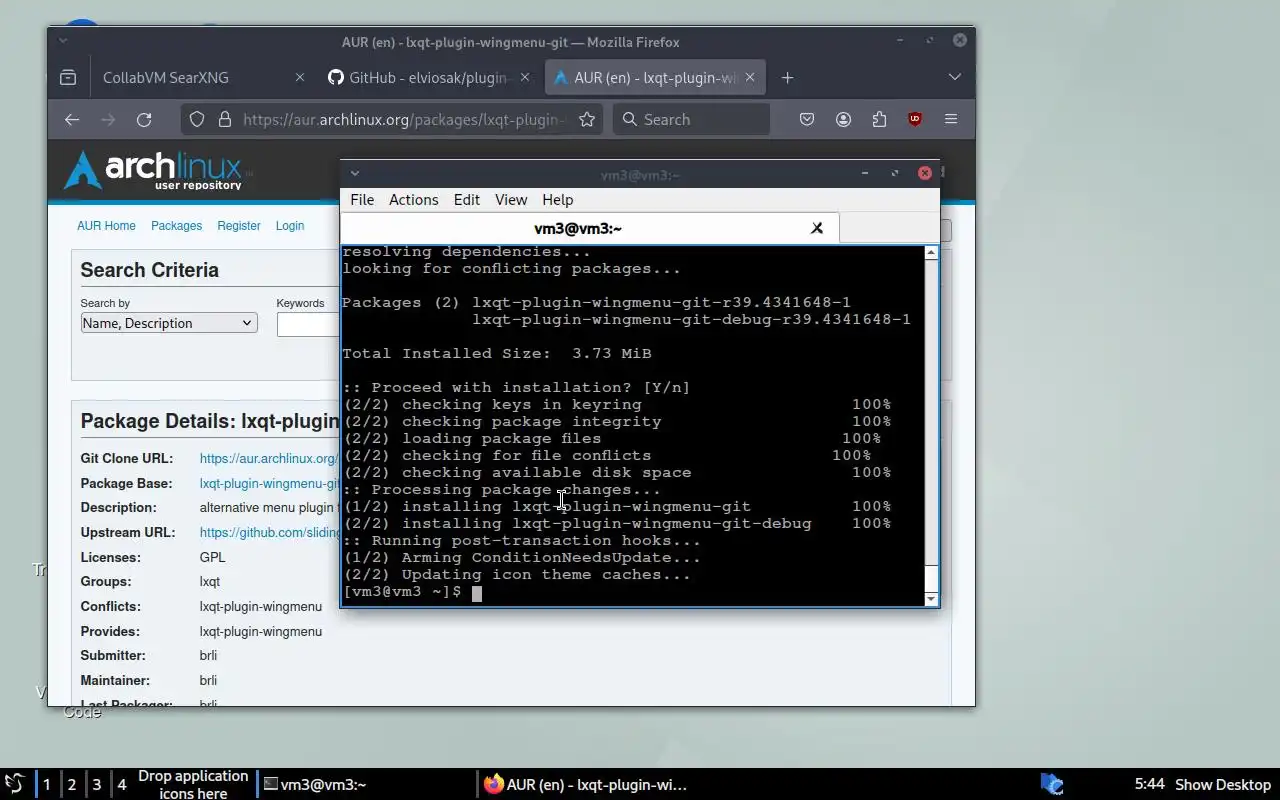Click the shield tracking protection icon
The image size is (1280, 800).
tap(197, 119)
